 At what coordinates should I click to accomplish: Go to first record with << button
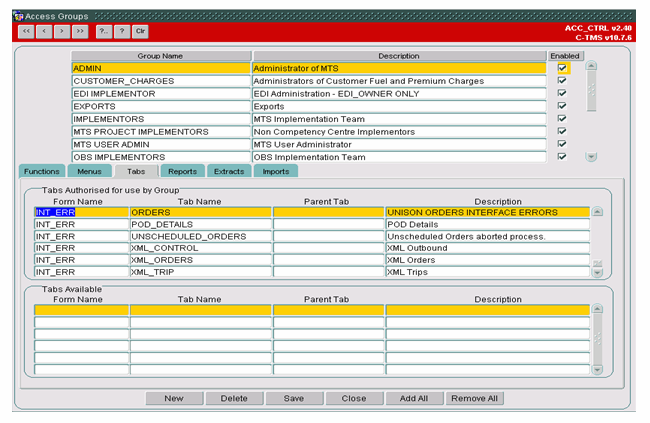pyautogui.click(x=26, y=31)
